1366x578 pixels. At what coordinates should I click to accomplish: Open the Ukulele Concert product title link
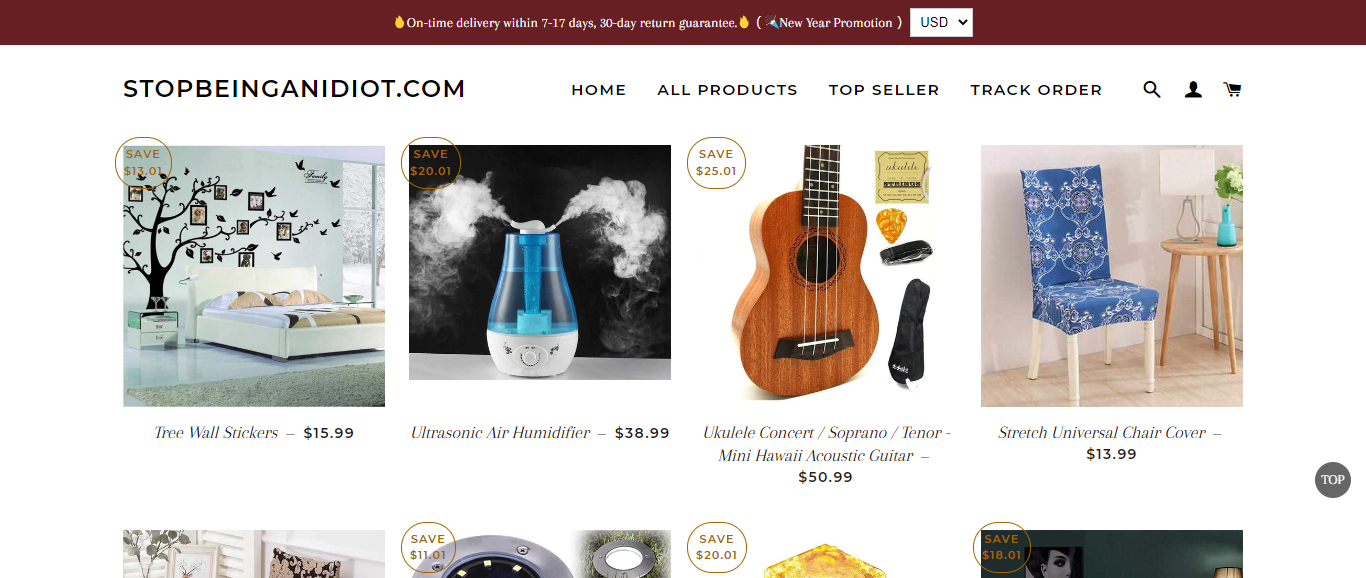[826, 444]
